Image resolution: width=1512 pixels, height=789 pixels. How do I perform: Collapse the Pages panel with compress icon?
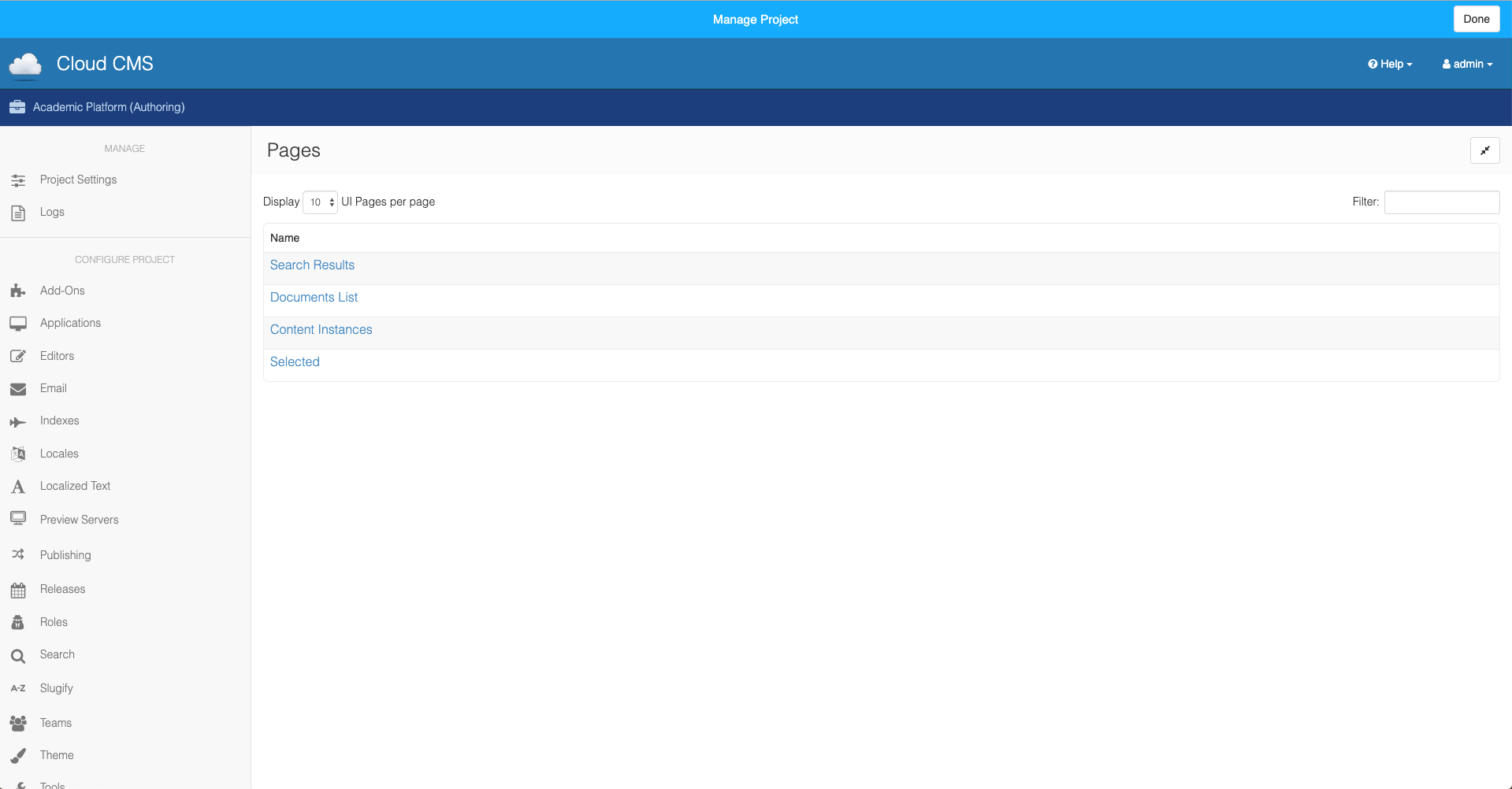pyautogui.click(x=1484, y=150)
